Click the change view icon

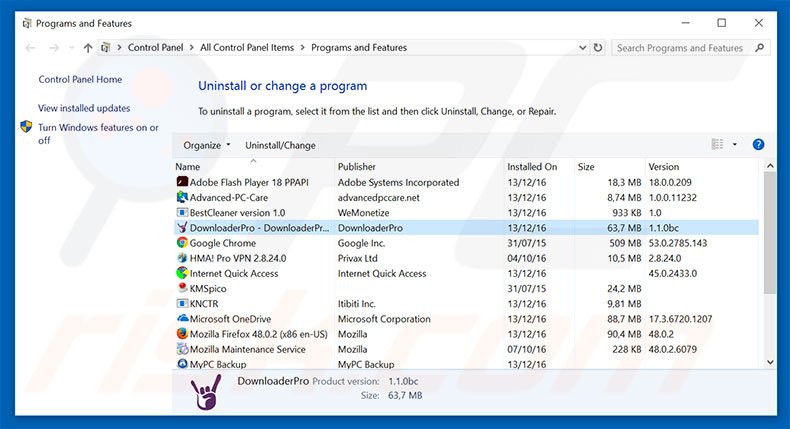pos(717,145)
